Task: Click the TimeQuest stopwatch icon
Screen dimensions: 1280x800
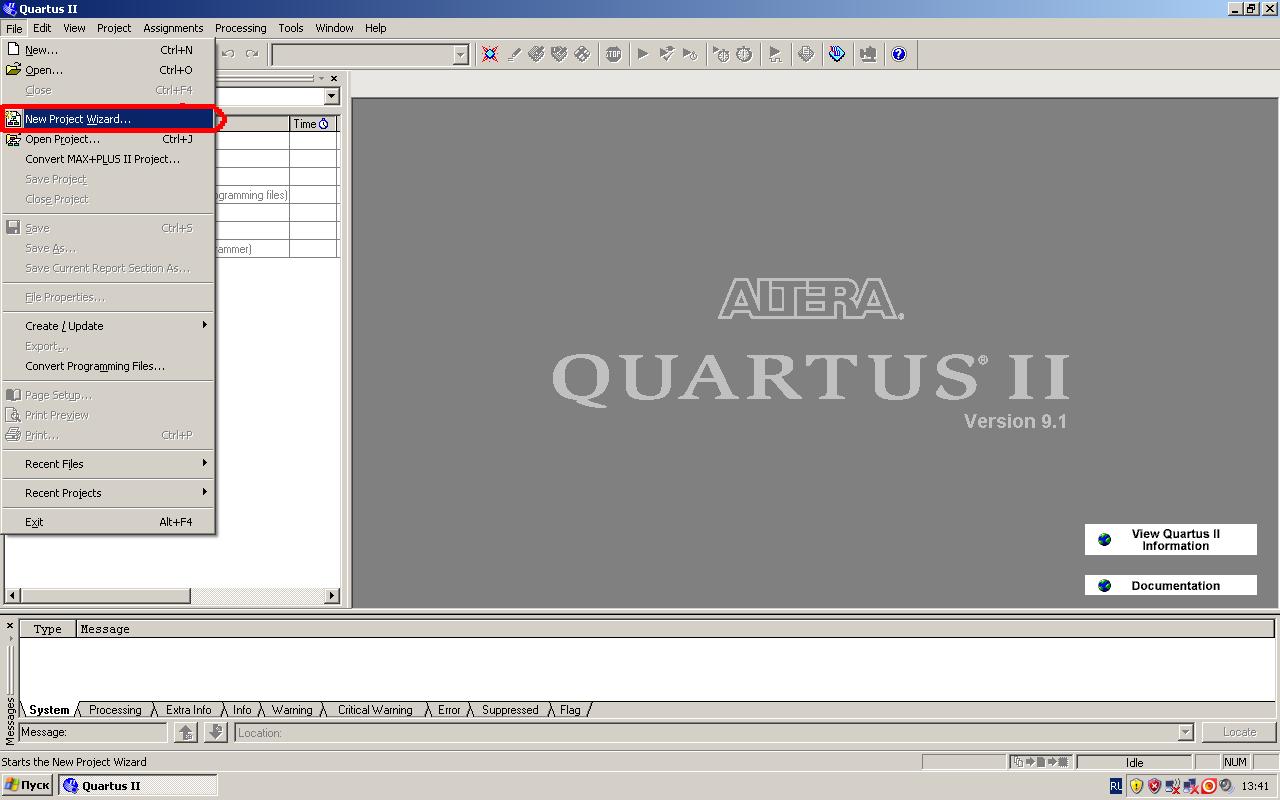Action: (x=744, y=54)
